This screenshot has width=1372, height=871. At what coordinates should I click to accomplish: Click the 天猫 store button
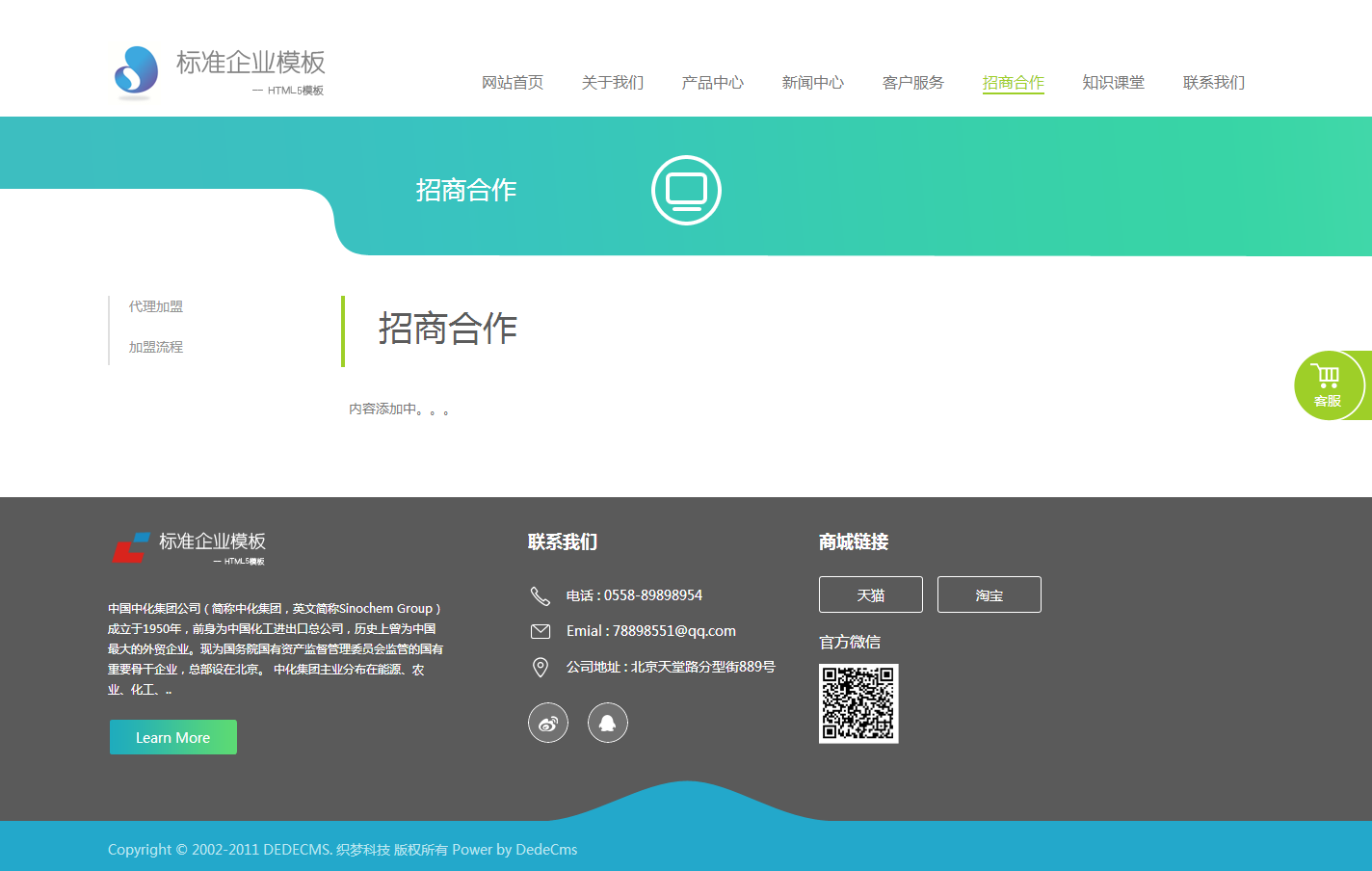[871, 594]
